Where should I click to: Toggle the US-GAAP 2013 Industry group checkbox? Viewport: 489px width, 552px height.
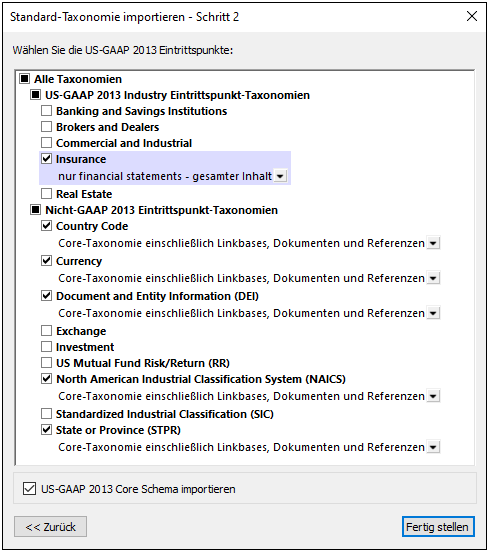pos(36,95)
